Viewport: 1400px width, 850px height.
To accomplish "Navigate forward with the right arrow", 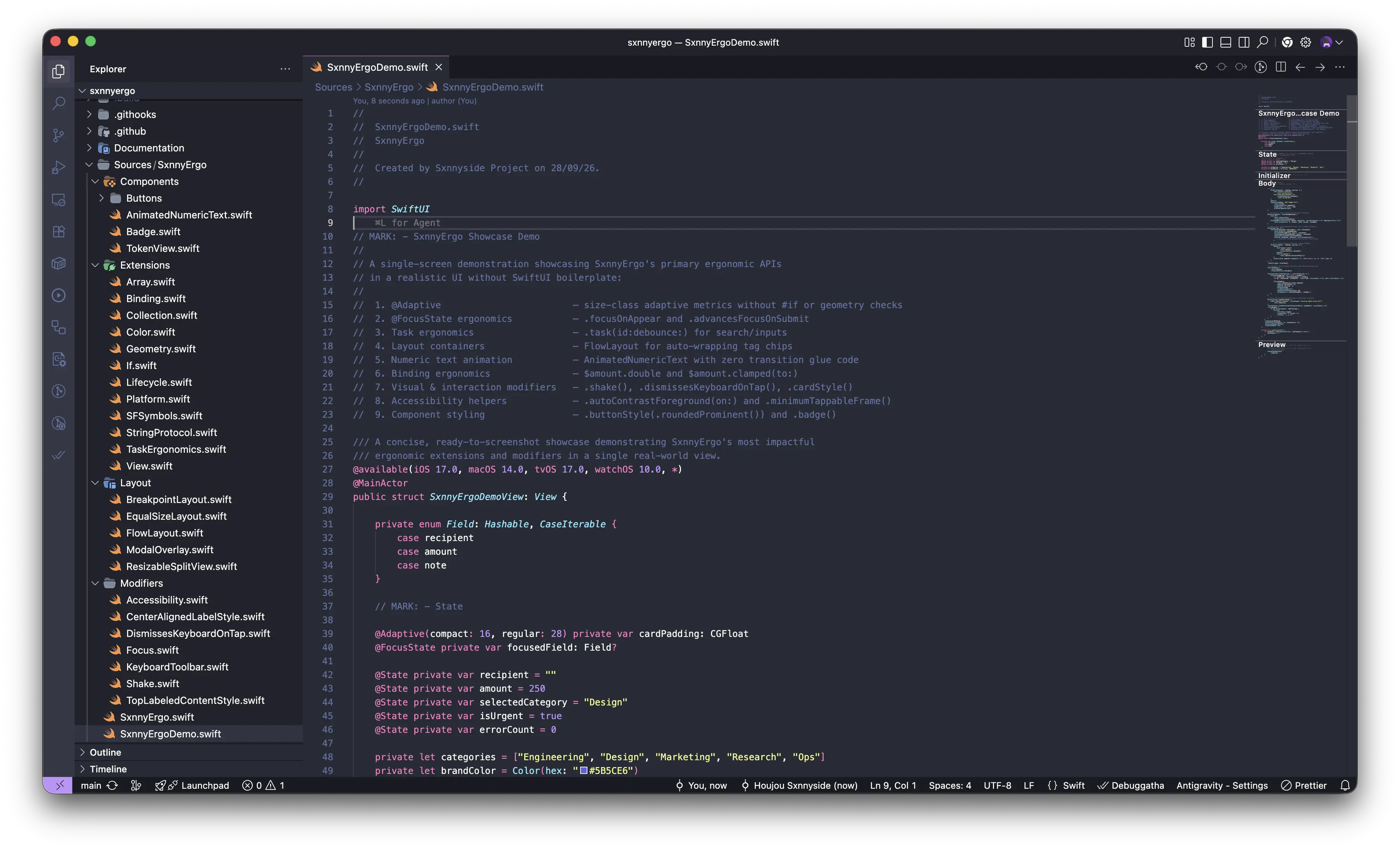I will [x=1320, y=67].
